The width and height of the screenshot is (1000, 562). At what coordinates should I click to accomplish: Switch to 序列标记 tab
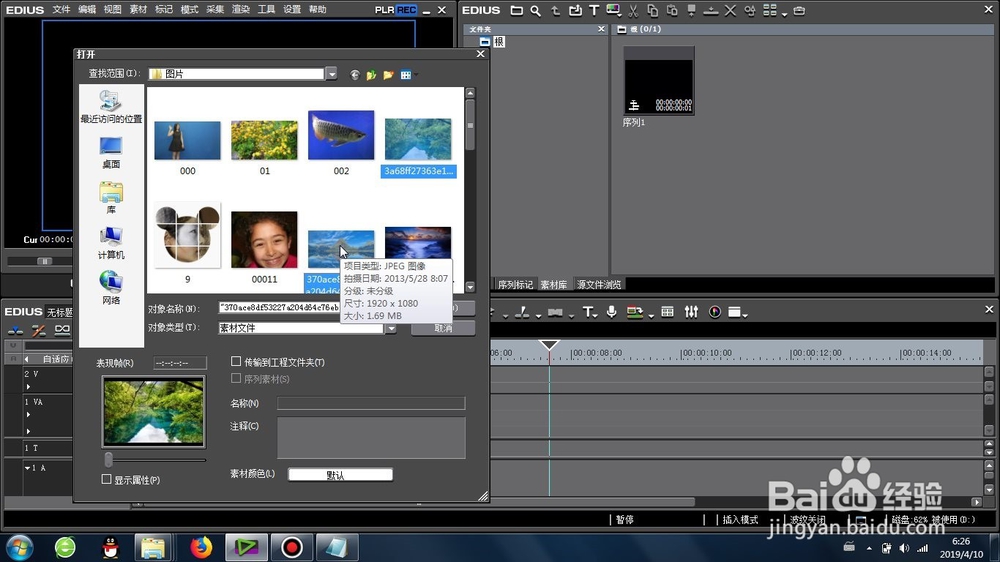point(515,285)
